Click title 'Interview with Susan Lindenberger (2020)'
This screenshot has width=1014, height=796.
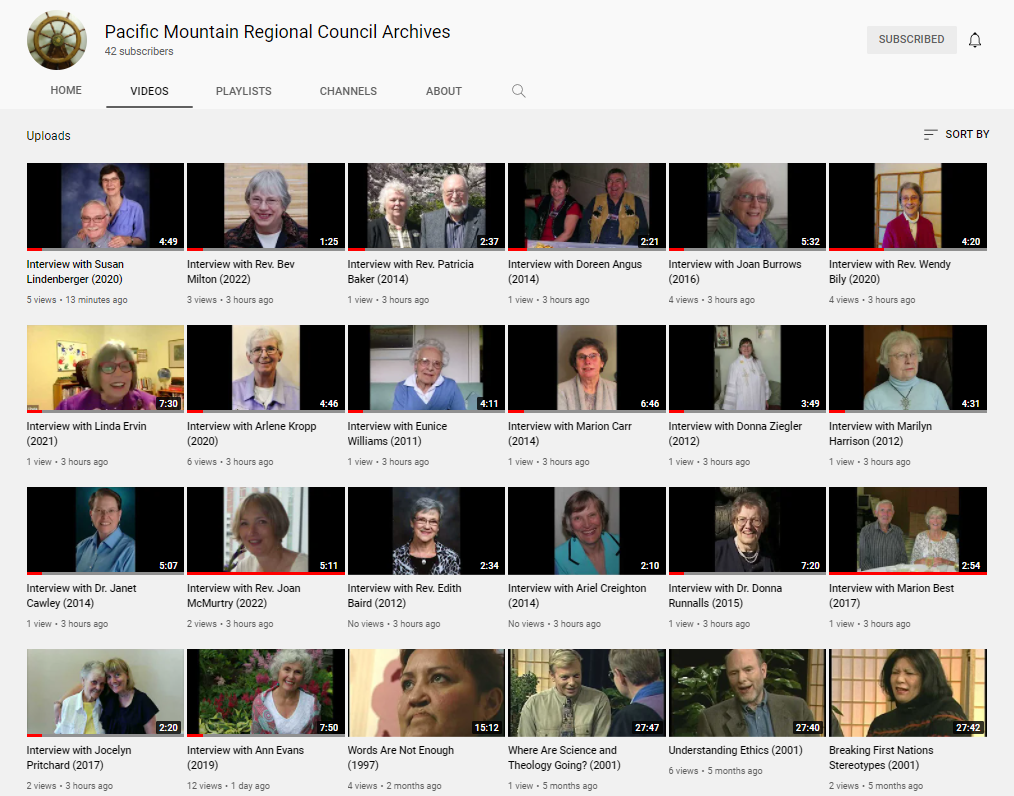[75, 272]
